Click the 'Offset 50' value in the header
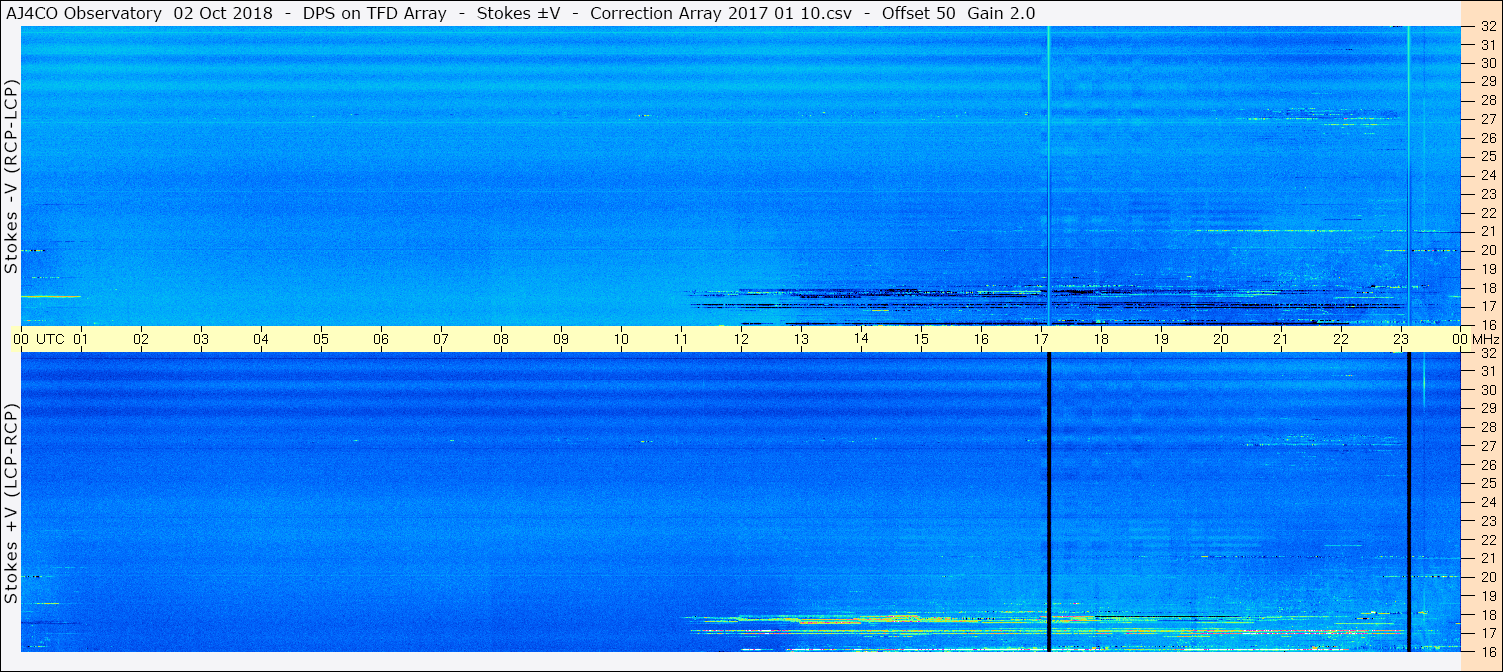This screenshot has width=1503, height=672. [920, 13]
